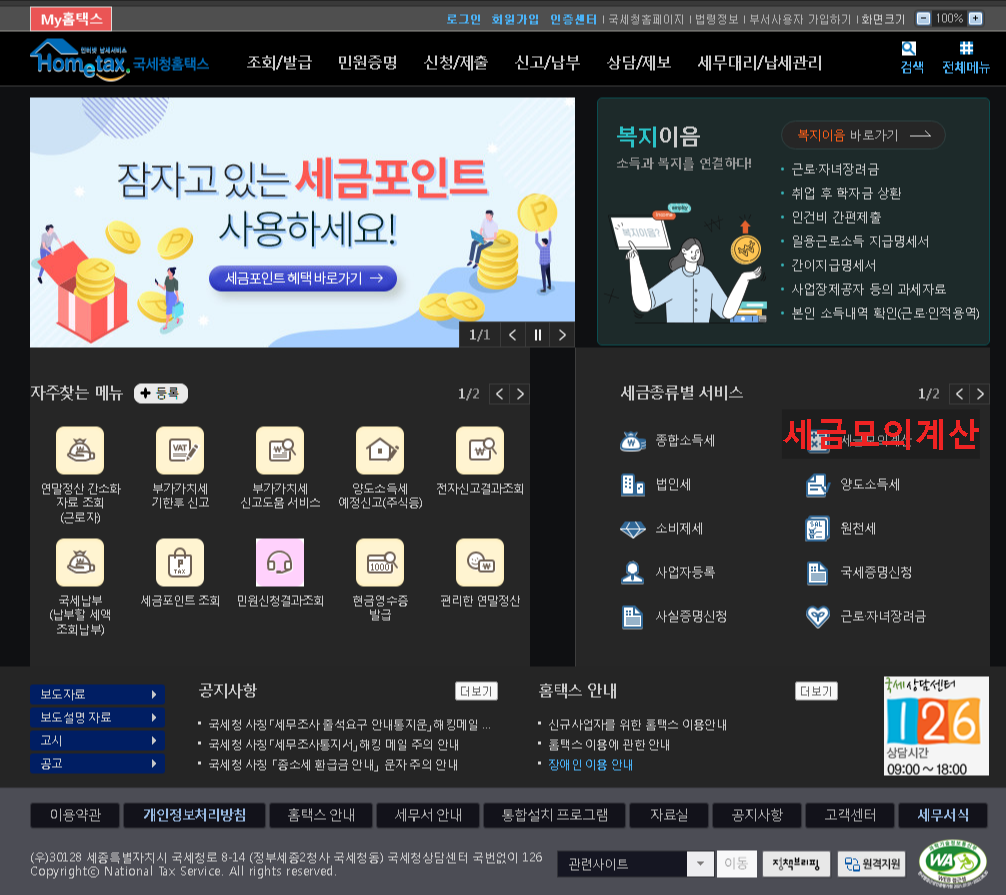
Task: Expand the 고시 menu
Action: (98, 740)
